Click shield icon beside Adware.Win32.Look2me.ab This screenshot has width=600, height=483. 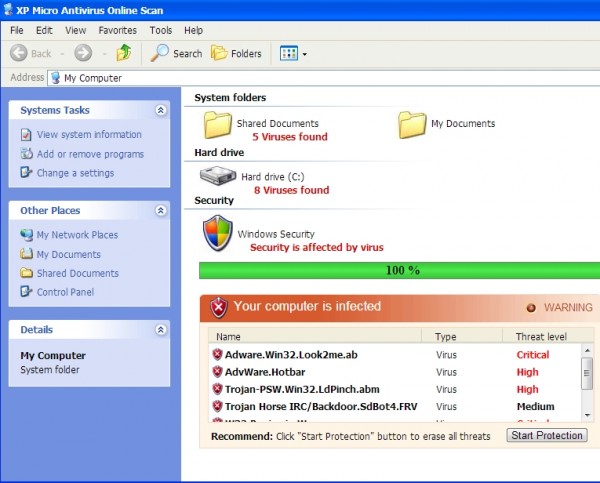pyautogui.click(x=217, y=354)
